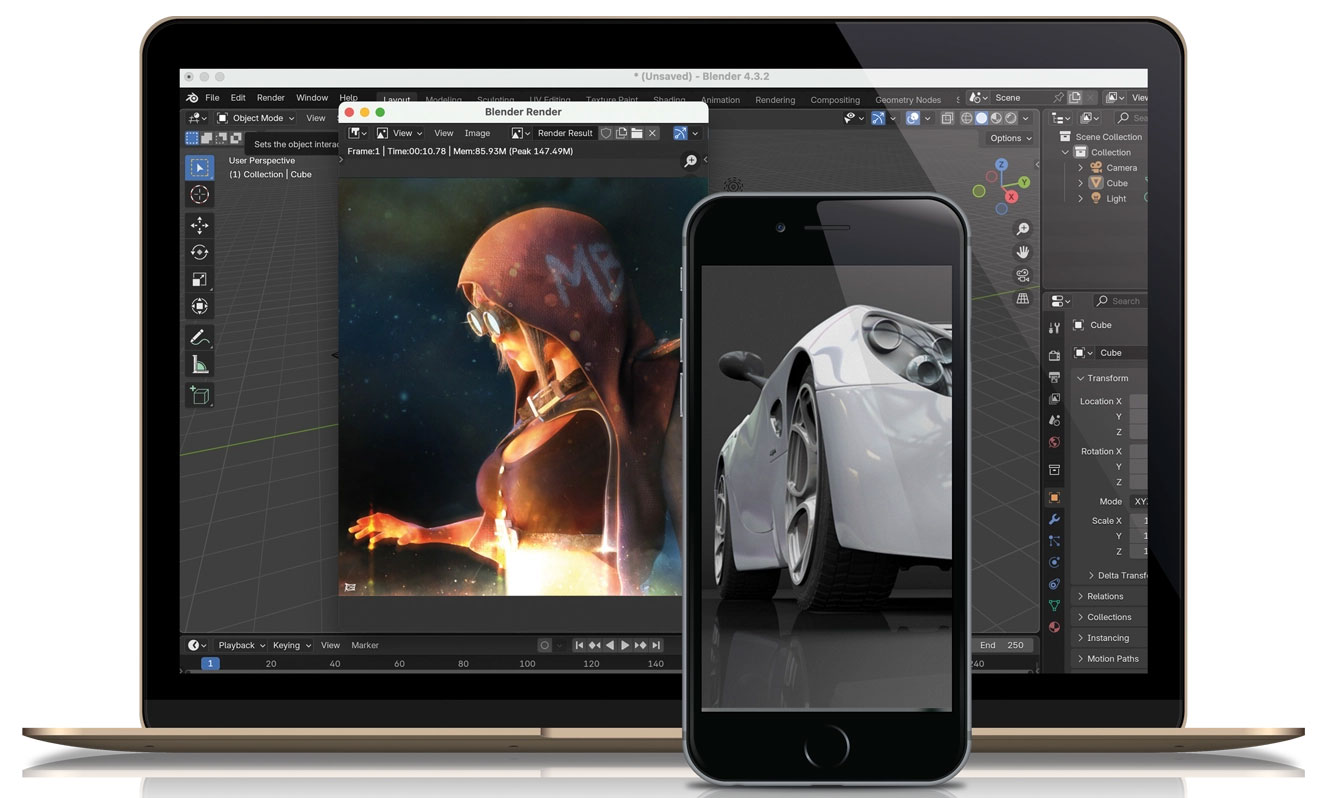
Task: Expand the Relations panel
Action: click(1110, 596)
